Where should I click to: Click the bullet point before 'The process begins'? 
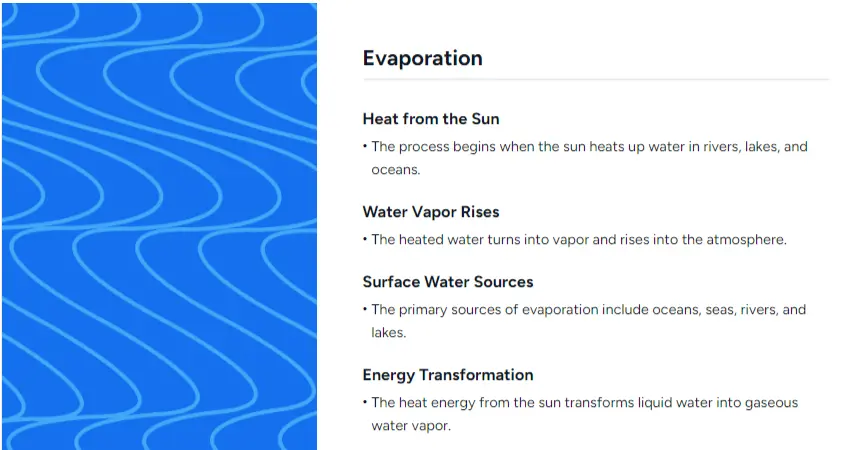365,147
